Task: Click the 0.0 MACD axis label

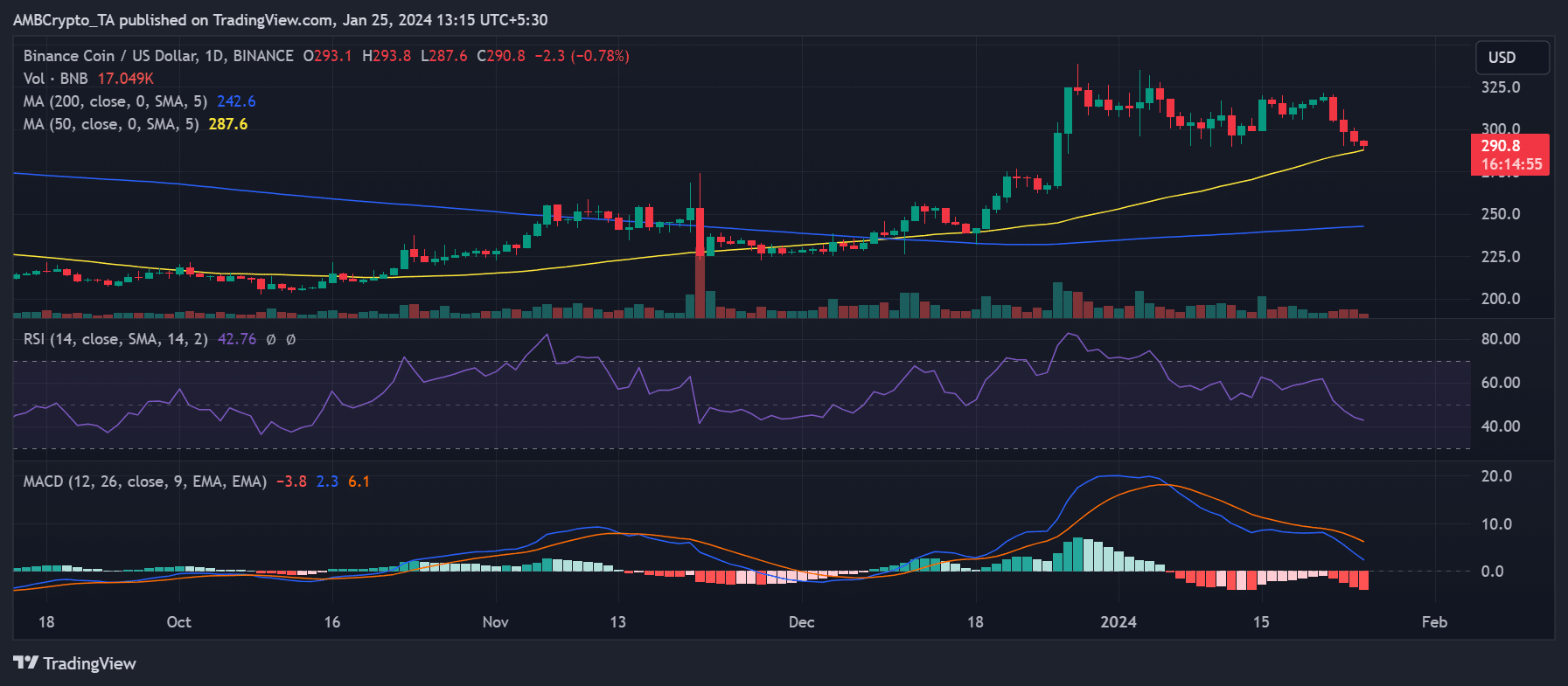Action: 1492,572
